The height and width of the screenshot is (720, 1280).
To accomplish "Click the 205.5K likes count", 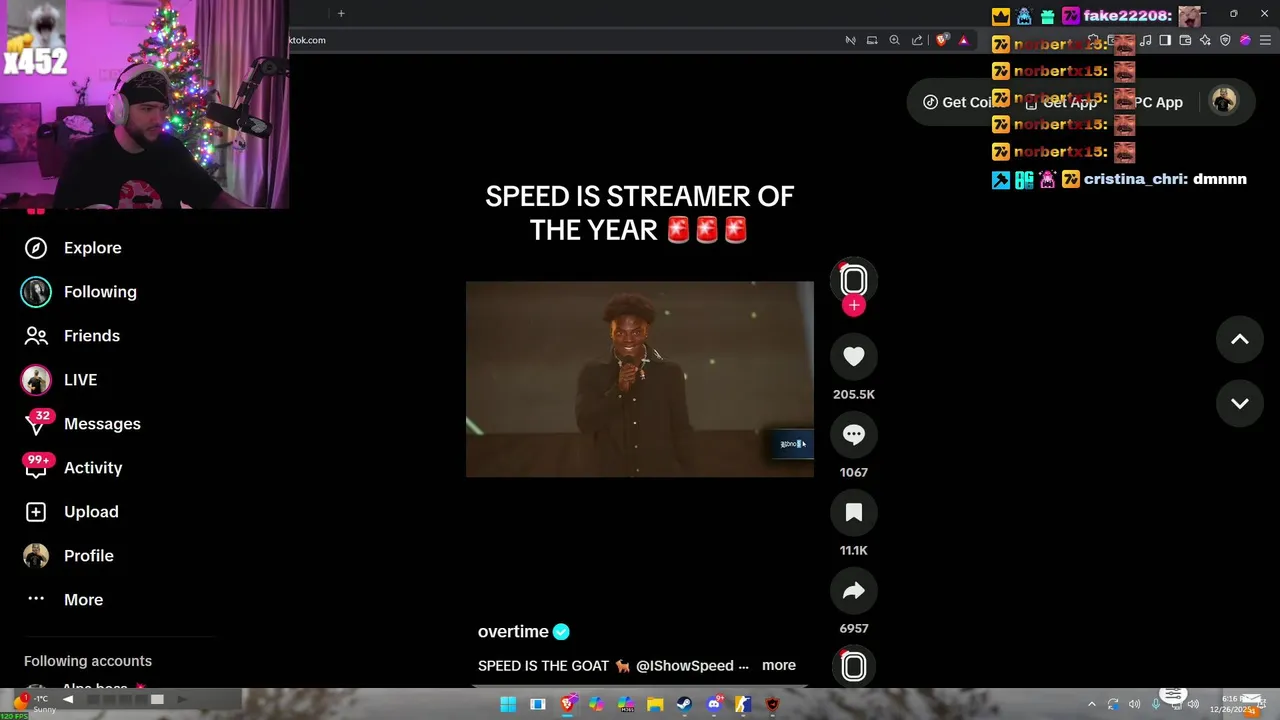I will click(x=854, y=394).
